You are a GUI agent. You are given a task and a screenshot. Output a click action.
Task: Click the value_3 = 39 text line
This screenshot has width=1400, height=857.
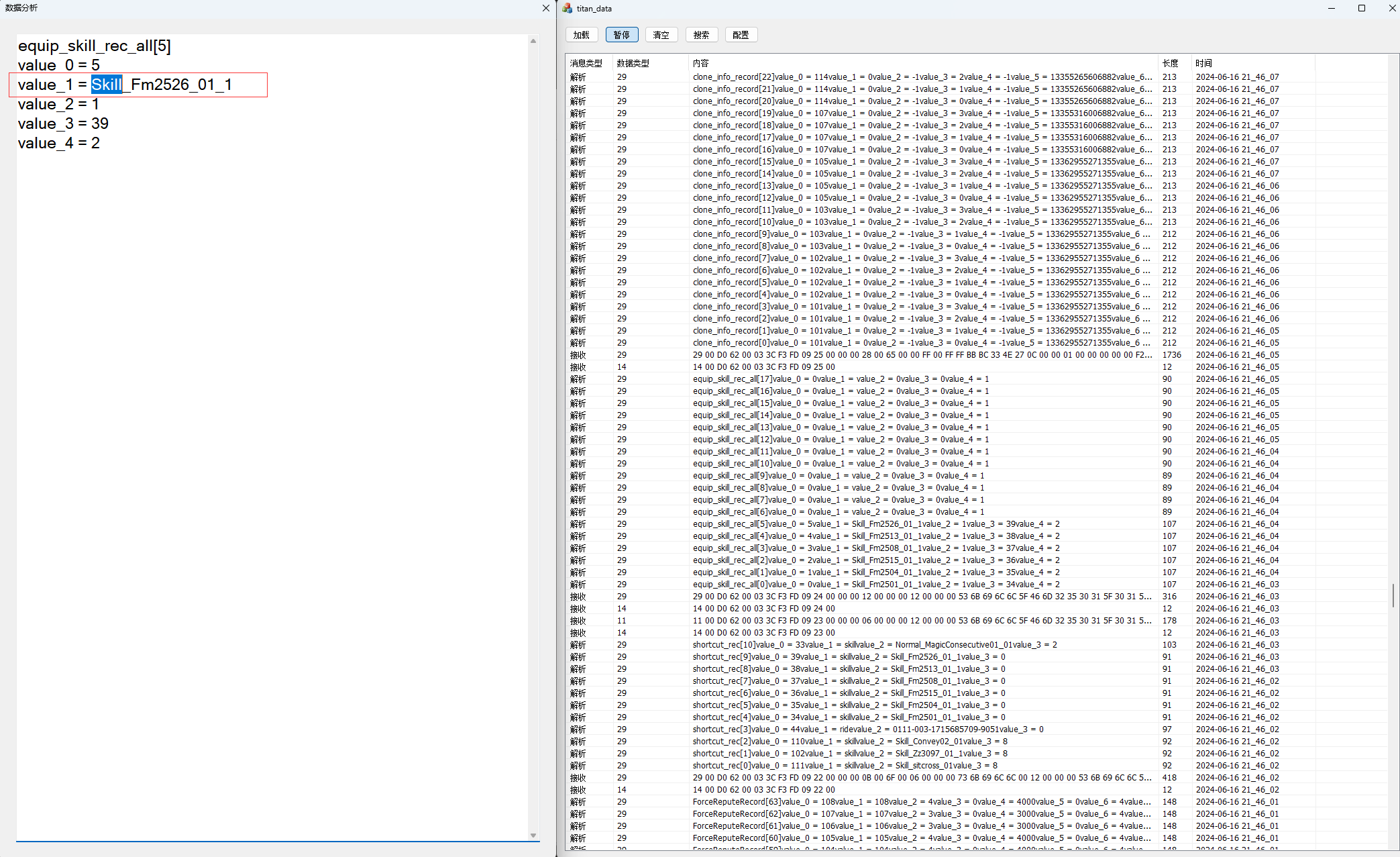63,123
